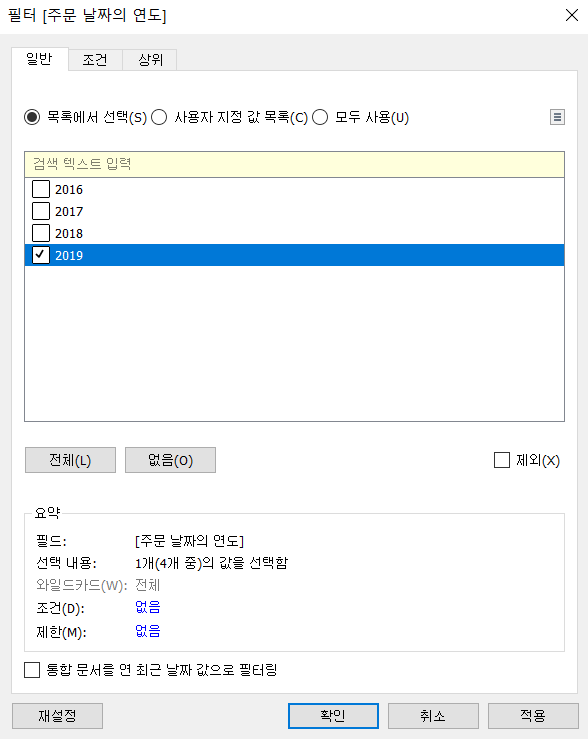The height and width of the screenshot is (739, 588).
Task: Check the 2016 checkbox
Action: pyautogui.click(x=41, y=189)
